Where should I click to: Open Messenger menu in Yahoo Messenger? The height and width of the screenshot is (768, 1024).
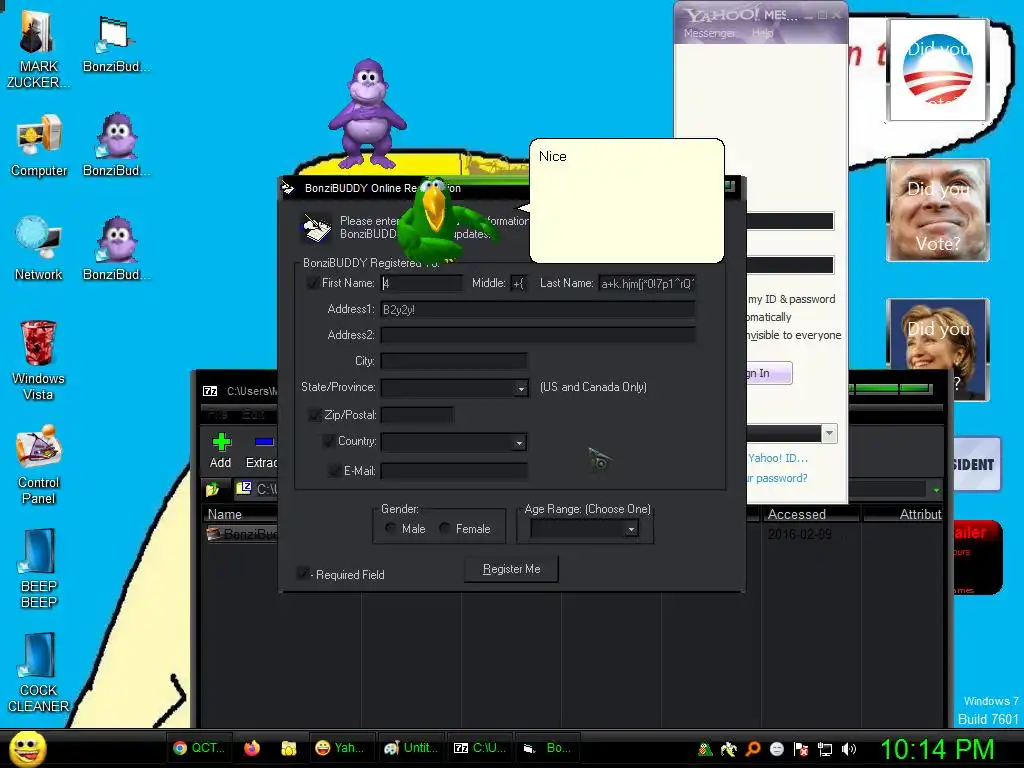point(709,33)
